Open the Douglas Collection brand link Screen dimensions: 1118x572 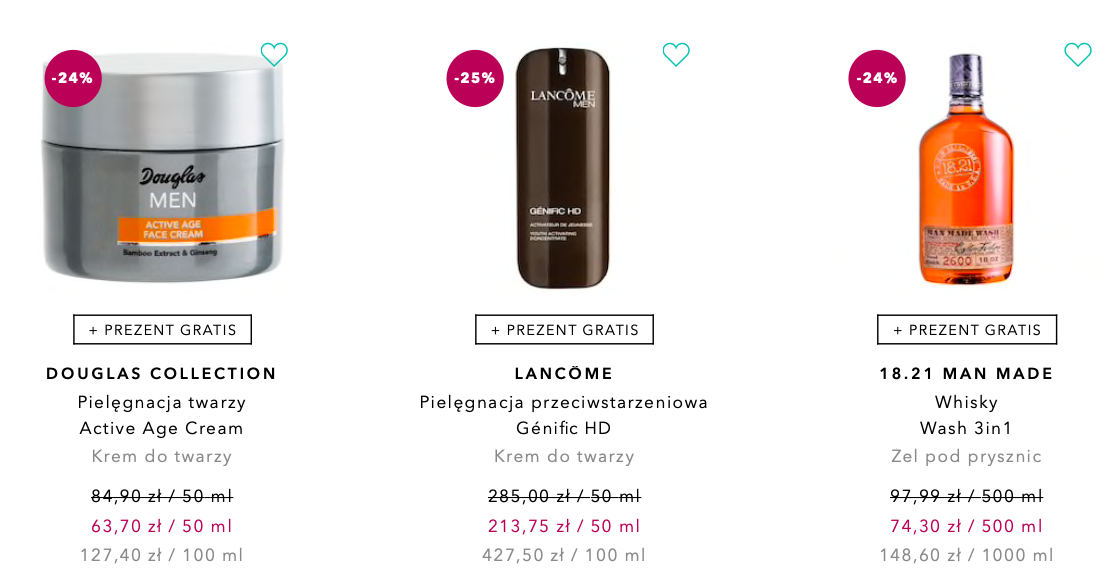click(x=162, y=374)
